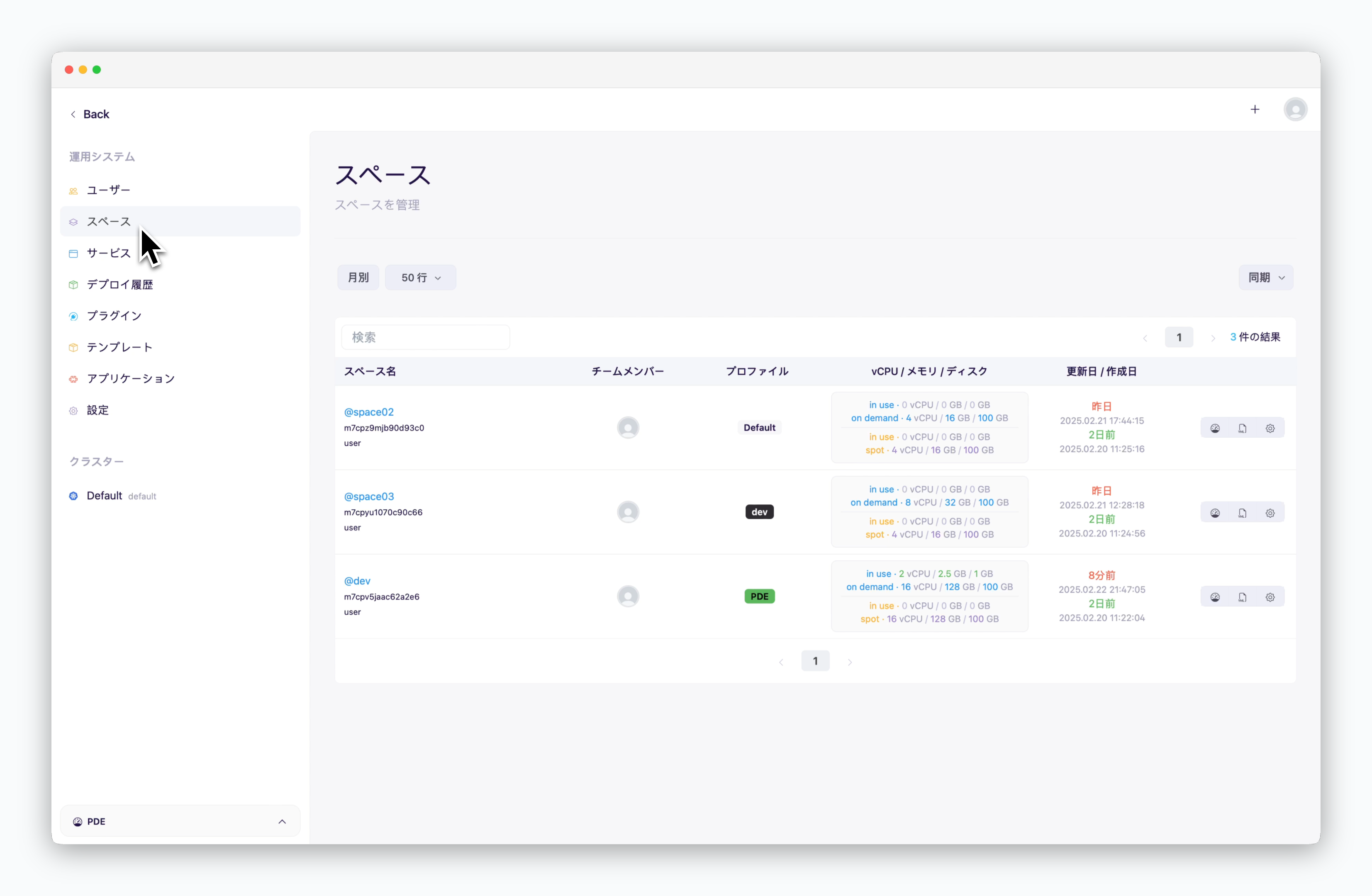This screenshot has height=896, width=1372.
Task: Open サービス in the sidebar
Action: click(x=180, y=253)
